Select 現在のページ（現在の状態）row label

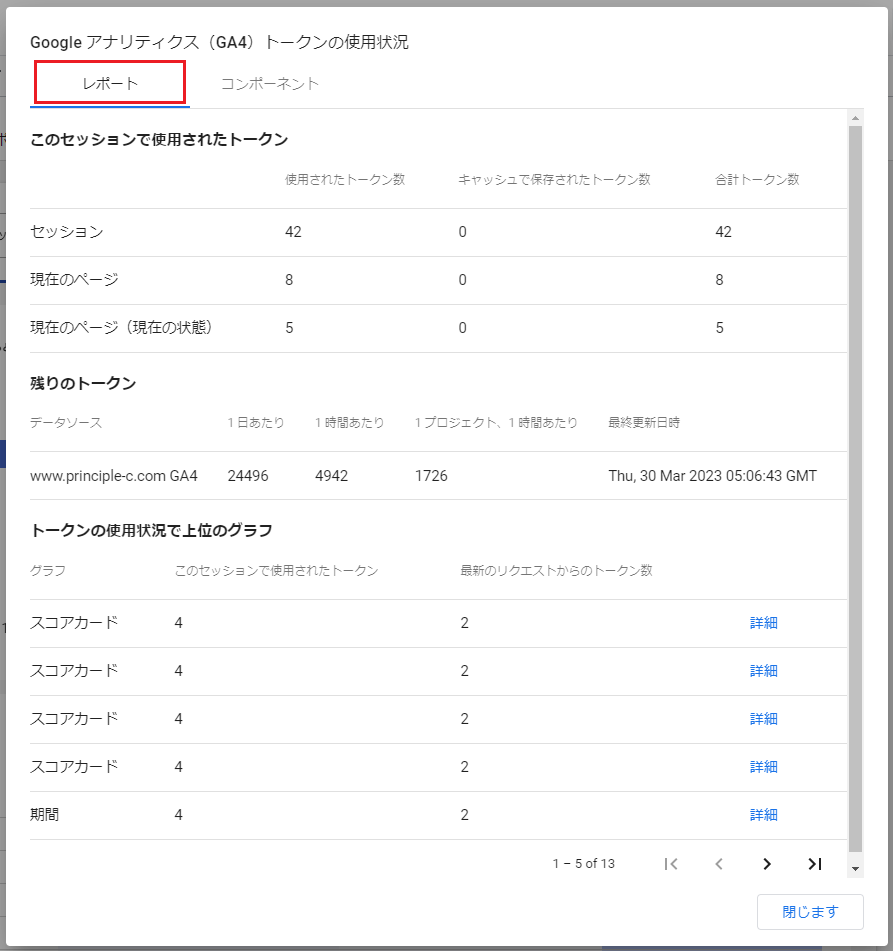pyautogui.click(x=121, y=328)
